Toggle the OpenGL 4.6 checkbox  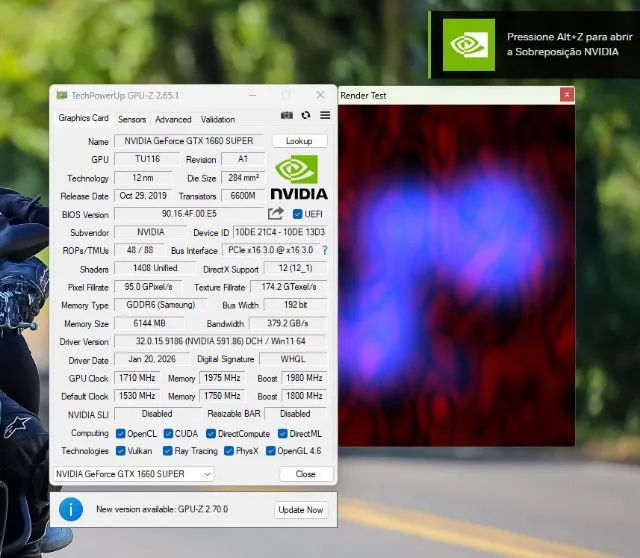tap(270, 451)
